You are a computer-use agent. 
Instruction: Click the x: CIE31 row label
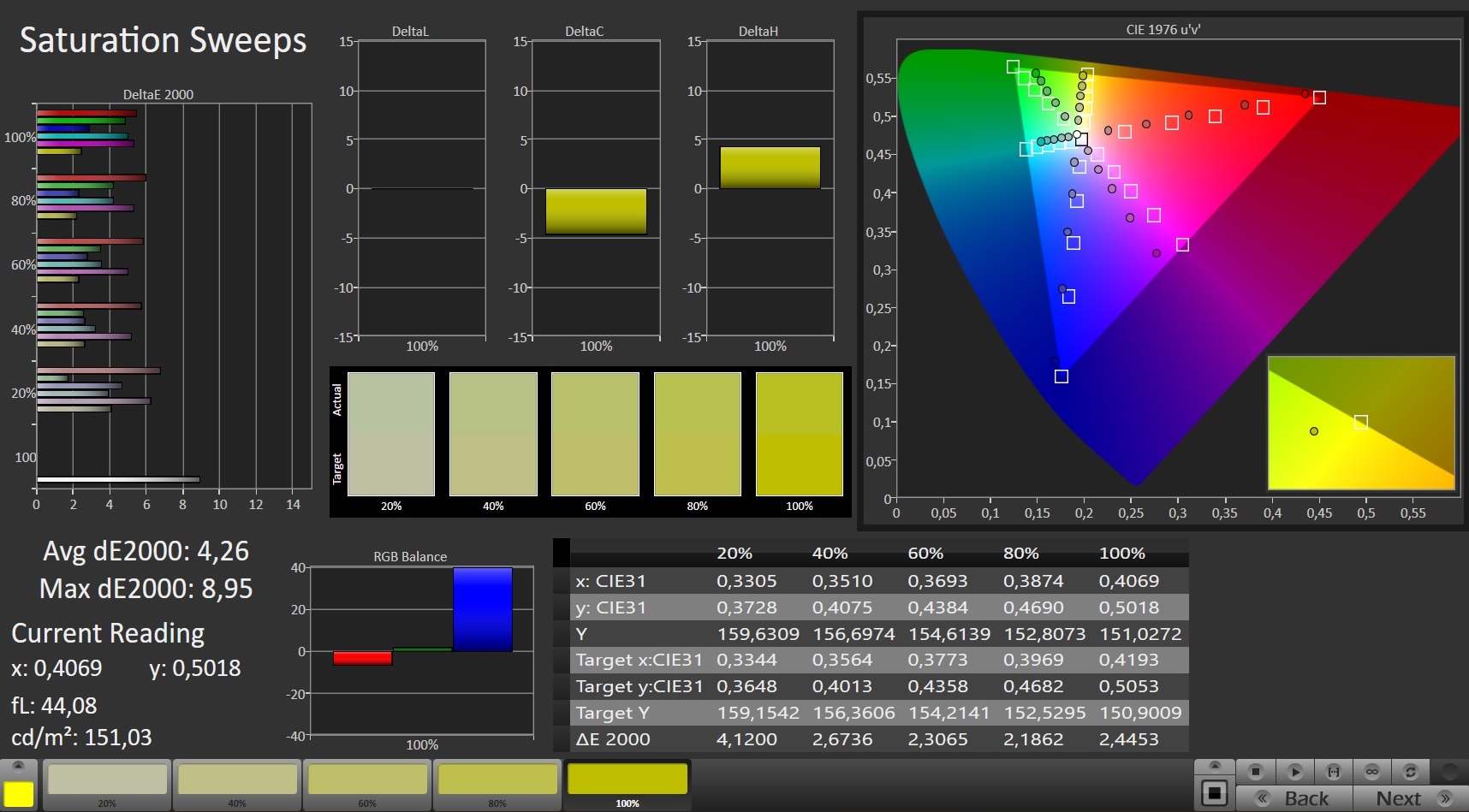pyautogui.click(x=610, y=581)
